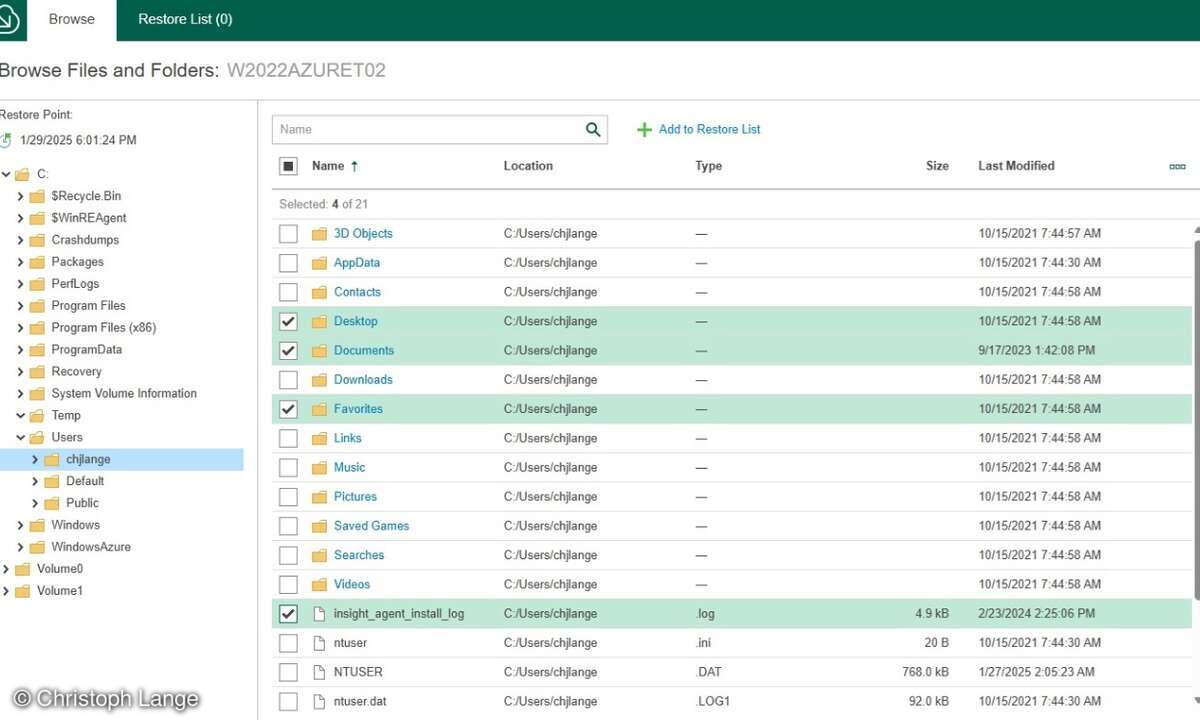Click the green plus Add icon
Viewport: 1200px width, 720px height.
pyautogui.click(x=645, y=130)
